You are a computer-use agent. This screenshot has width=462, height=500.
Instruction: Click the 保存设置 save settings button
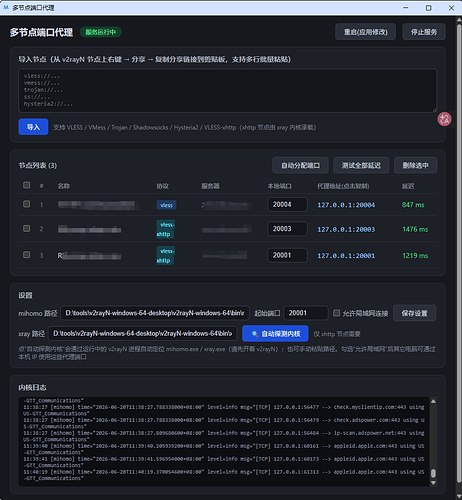click(414, 313)
